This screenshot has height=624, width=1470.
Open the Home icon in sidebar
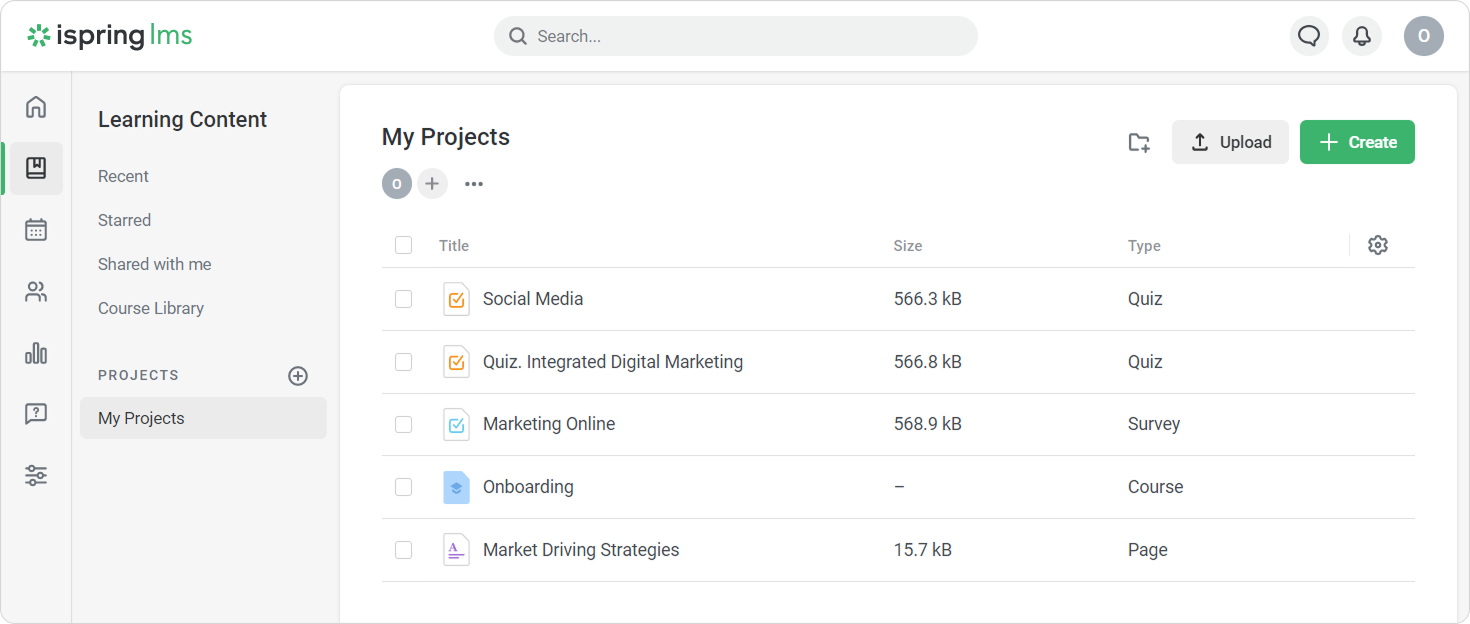(x=36, y=107)
